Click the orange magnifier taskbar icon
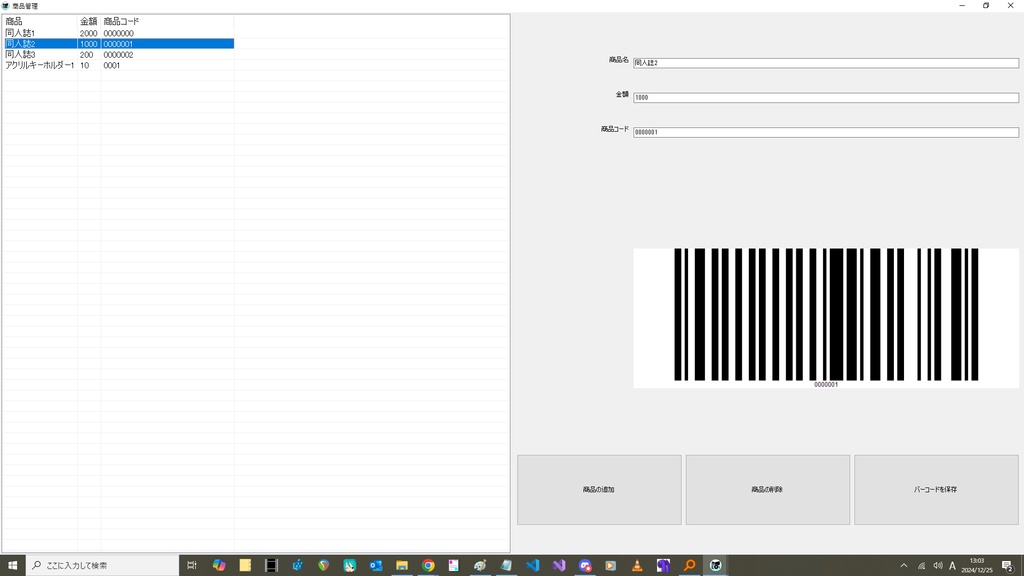This screenshot has height=576, width=1024. [x=689, y=566]
